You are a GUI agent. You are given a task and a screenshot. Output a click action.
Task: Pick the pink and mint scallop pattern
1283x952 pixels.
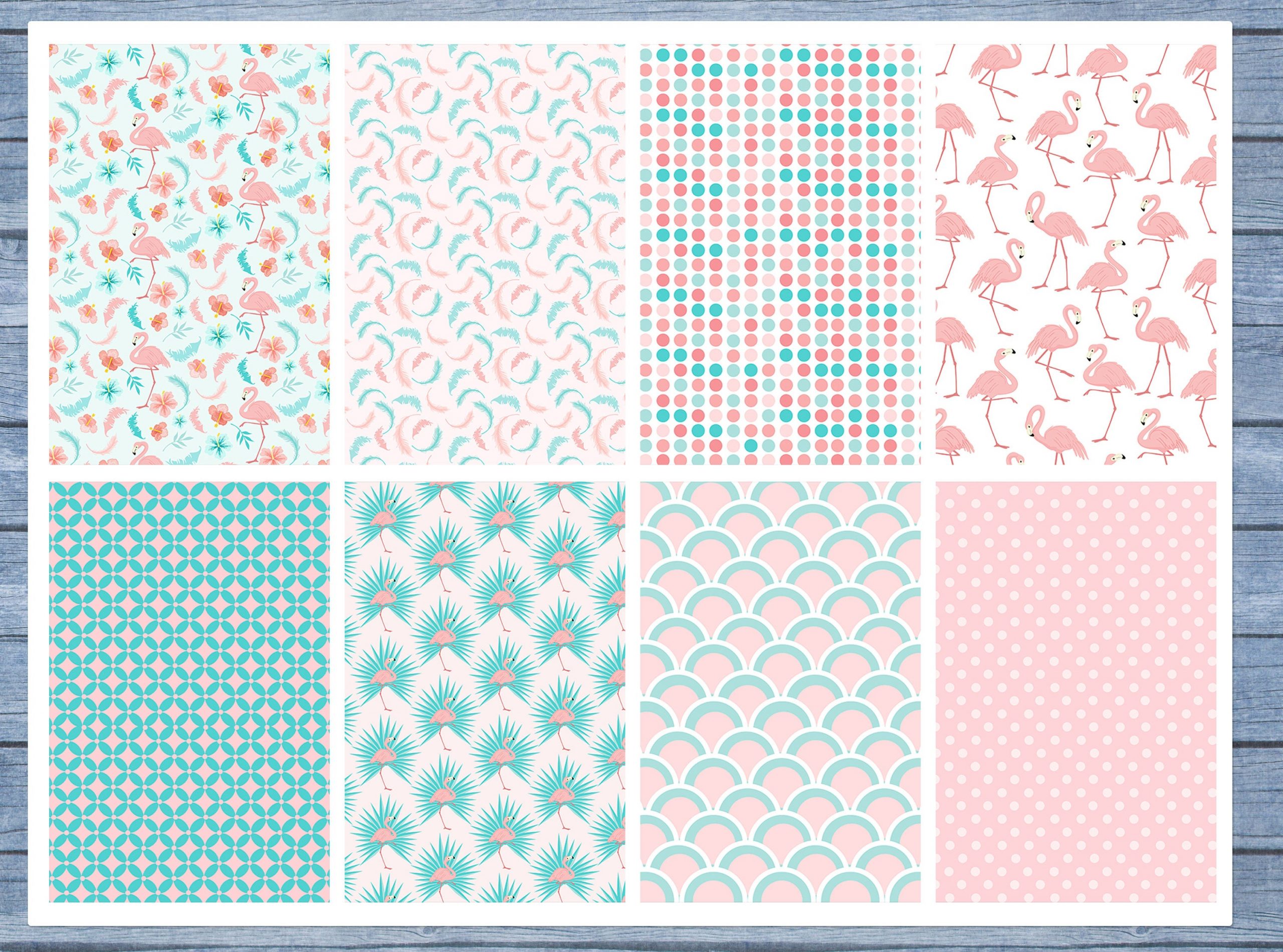[780, 691]
